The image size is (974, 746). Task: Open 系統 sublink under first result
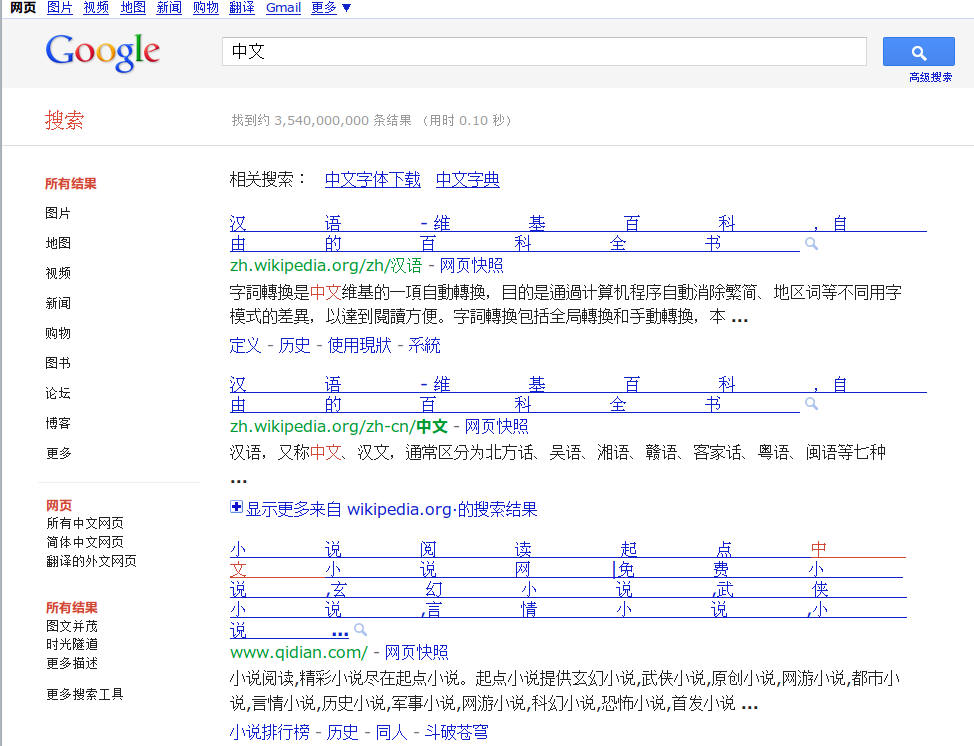coord(424,345)
